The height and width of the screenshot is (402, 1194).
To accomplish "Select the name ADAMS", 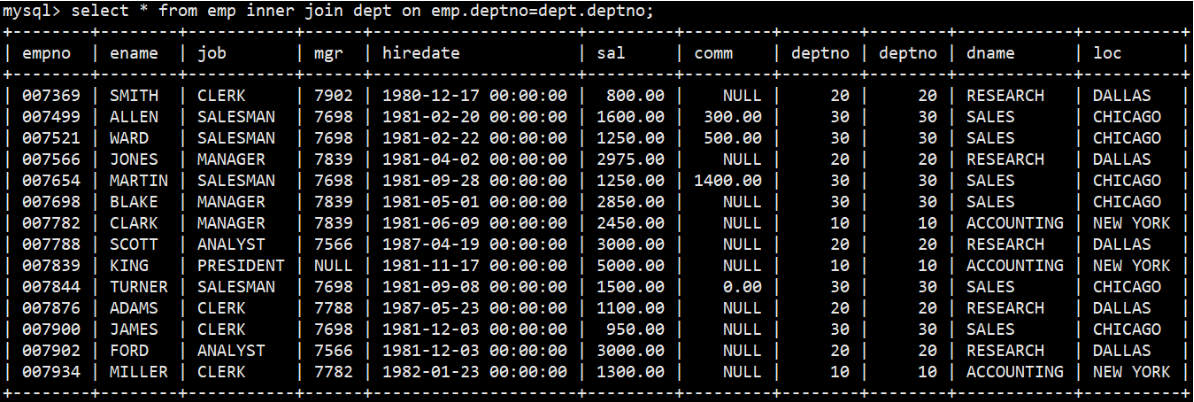I will [134, 308].
